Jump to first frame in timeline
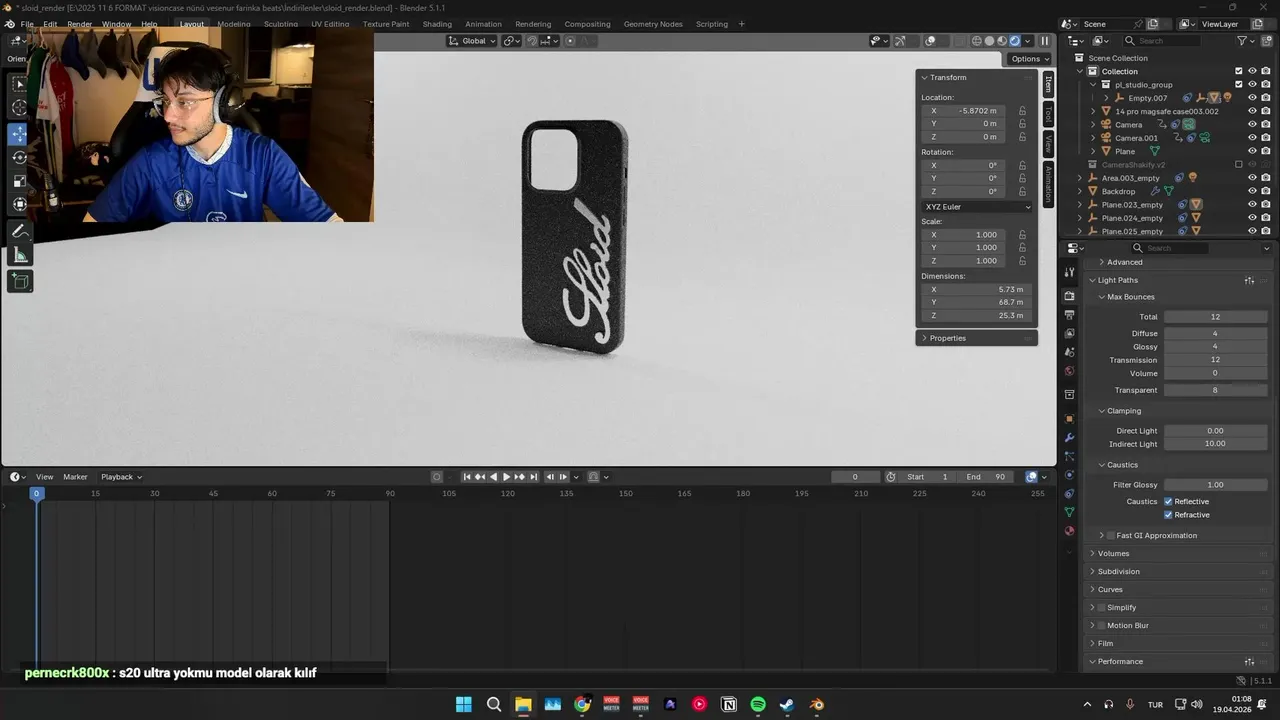Screen dimensions: 1280x720 pos(466,477)
